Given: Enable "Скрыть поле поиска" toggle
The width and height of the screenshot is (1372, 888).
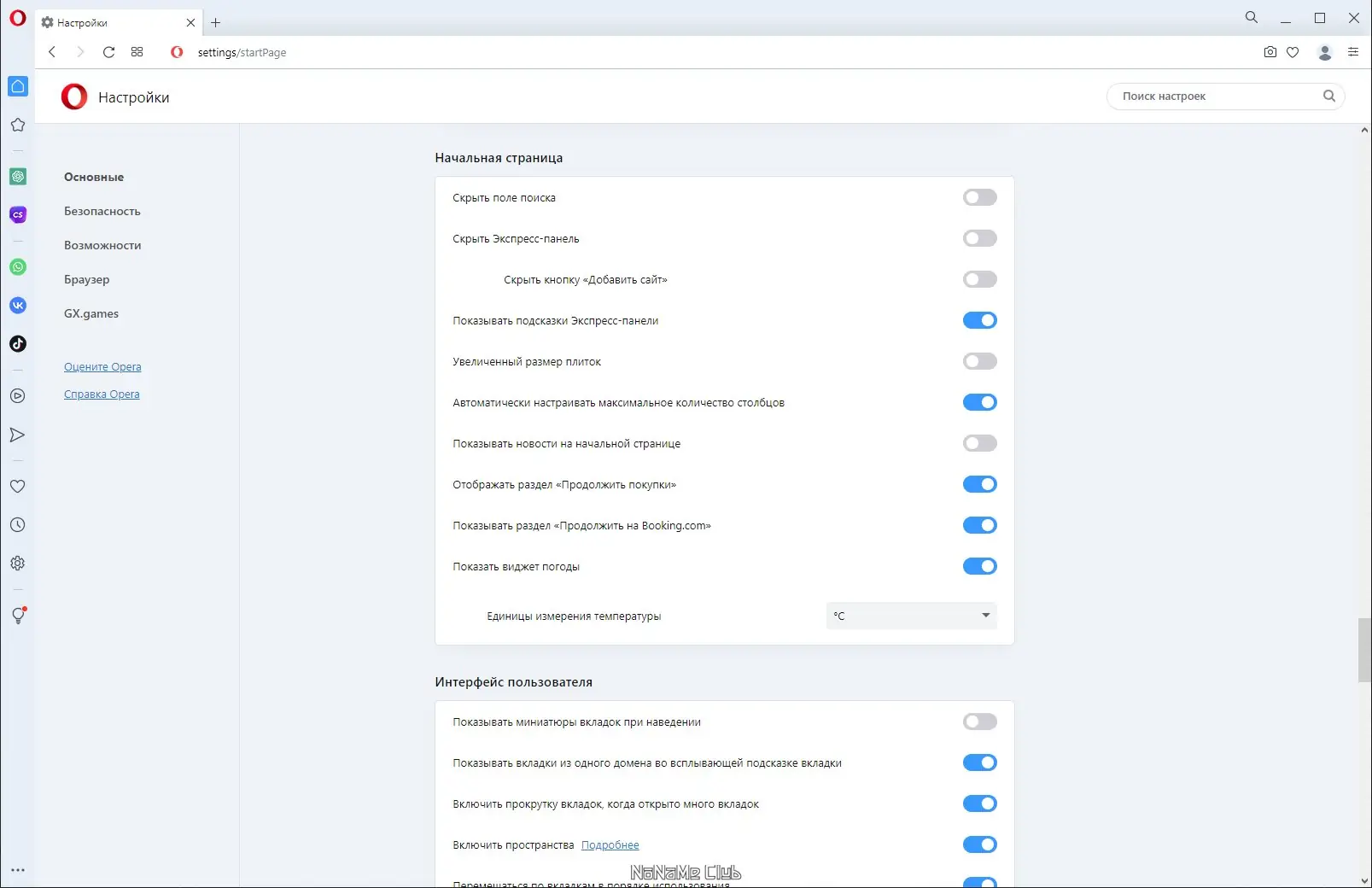Looking at the screenshot, I should 979,198.
